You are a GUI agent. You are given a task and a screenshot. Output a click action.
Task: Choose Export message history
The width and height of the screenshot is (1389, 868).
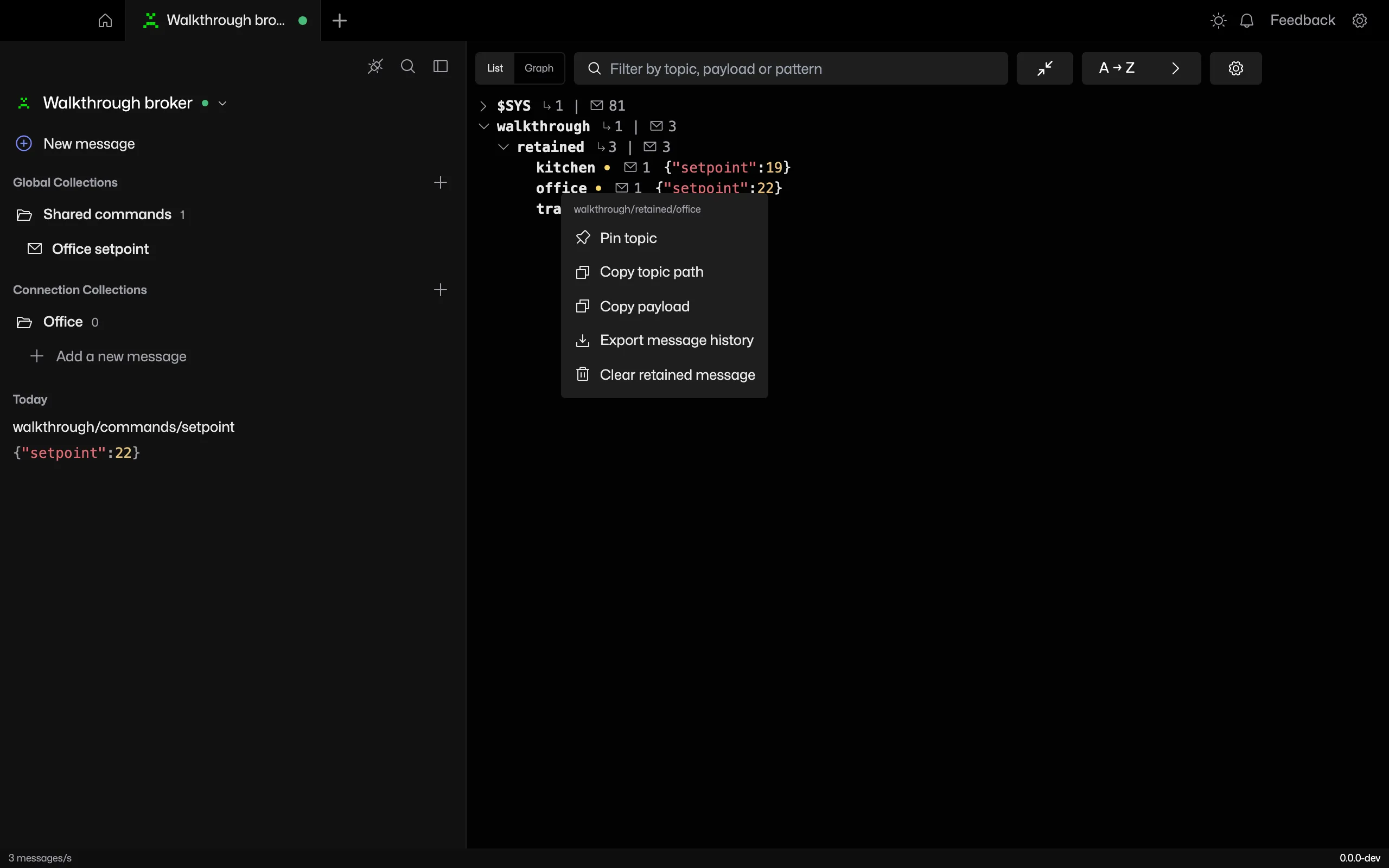click(664, 341)
